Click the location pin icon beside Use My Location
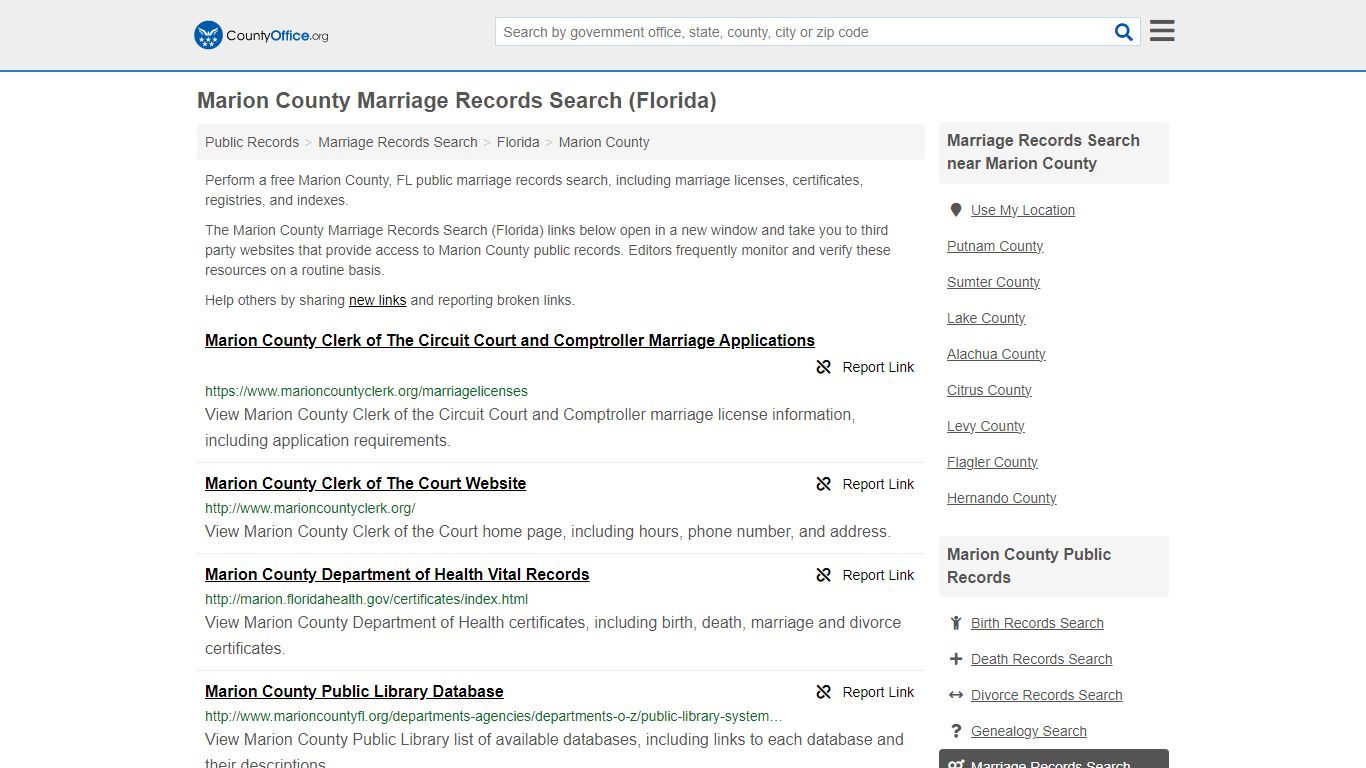1366x768 pixels. coord(956,210)
